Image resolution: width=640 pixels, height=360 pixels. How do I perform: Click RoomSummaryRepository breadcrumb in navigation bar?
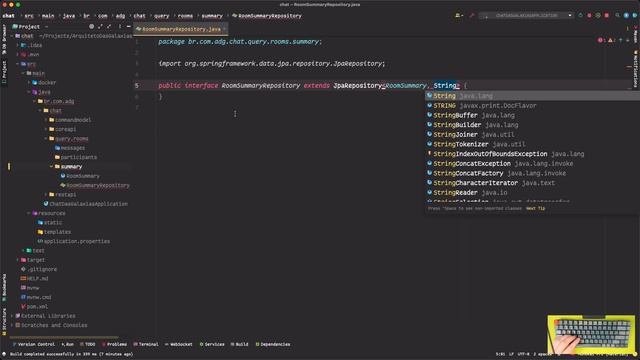(267, 16)
